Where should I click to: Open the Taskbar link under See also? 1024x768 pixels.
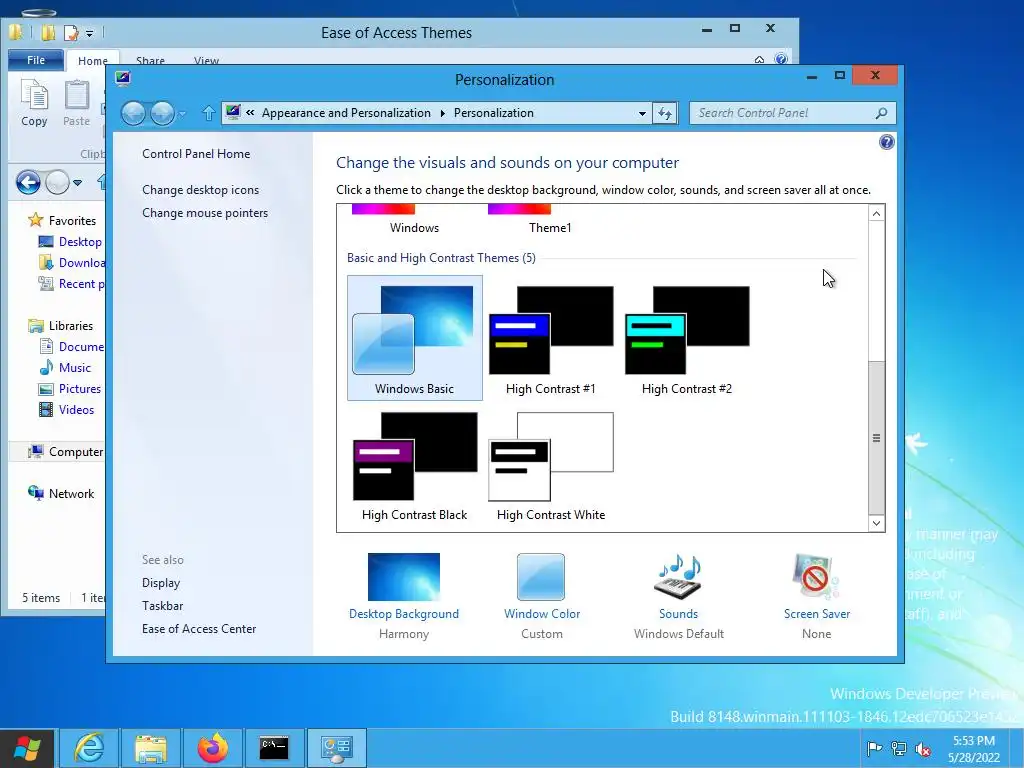click(x=163, y=605)
